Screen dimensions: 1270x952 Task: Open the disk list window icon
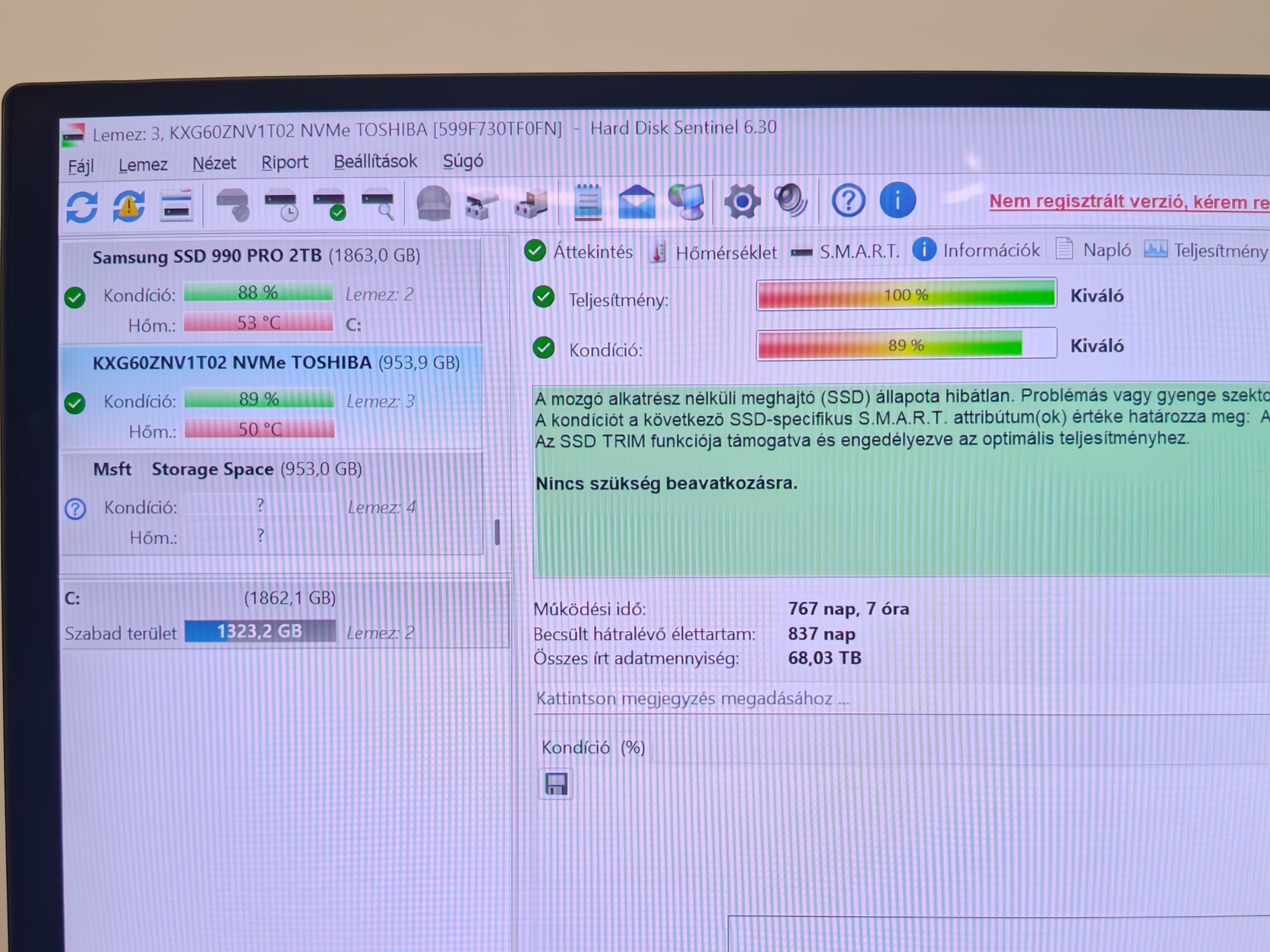(176, 206)
